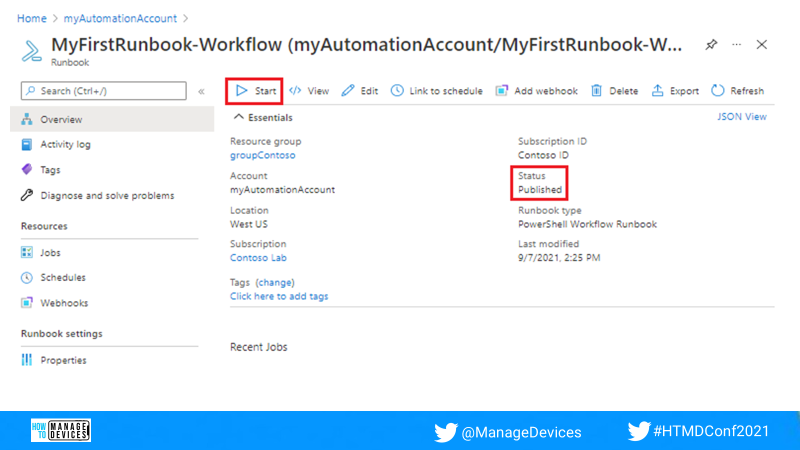Click the Refresh circular arrow icon
The height and width of the screenshot is (450, 800).
click(718, 91)
